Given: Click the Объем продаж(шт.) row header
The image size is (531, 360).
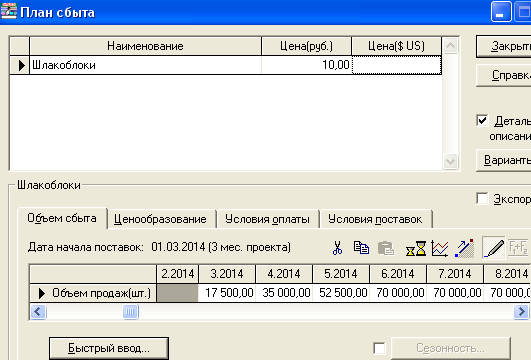Looking at the screenshot, I should [x=93, y=293].
